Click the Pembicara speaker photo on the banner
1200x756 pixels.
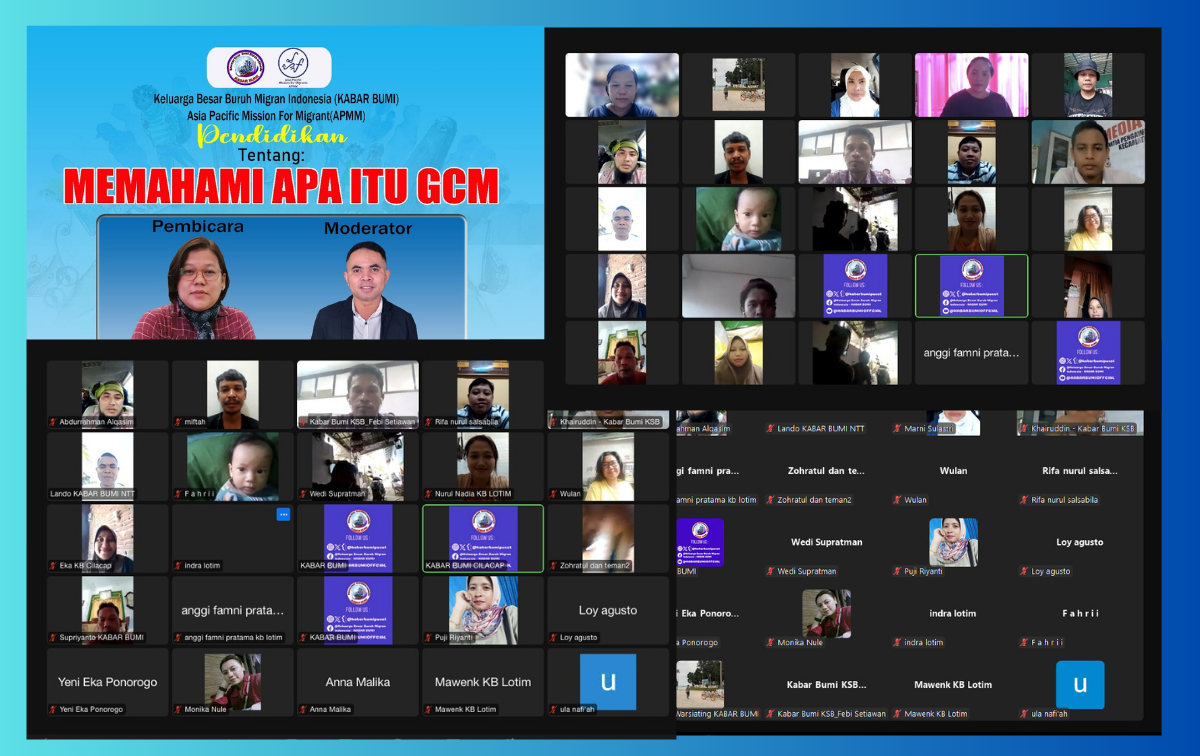tap(194, 289)
